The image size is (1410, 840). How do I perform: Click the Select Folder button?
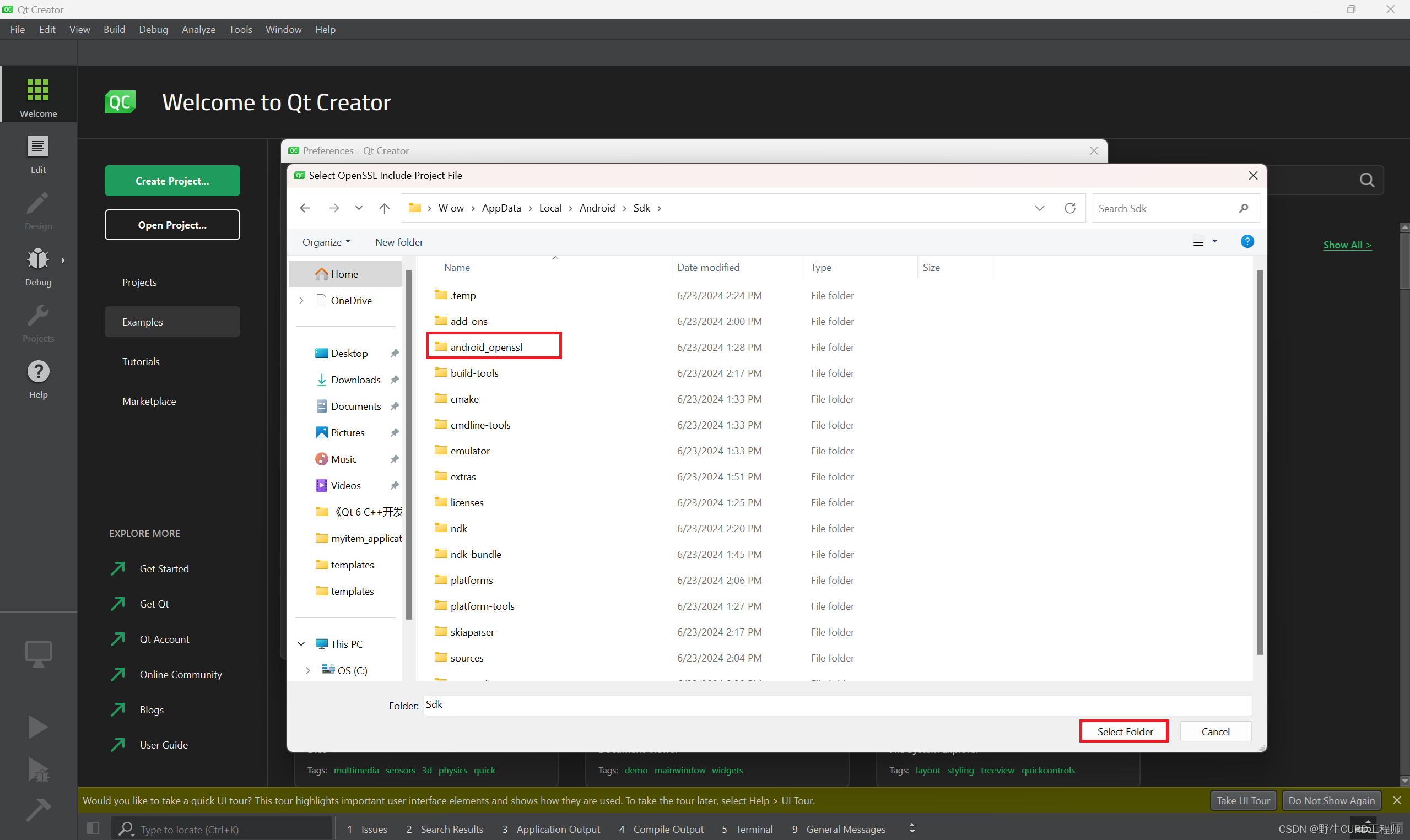pos(1124,731)
